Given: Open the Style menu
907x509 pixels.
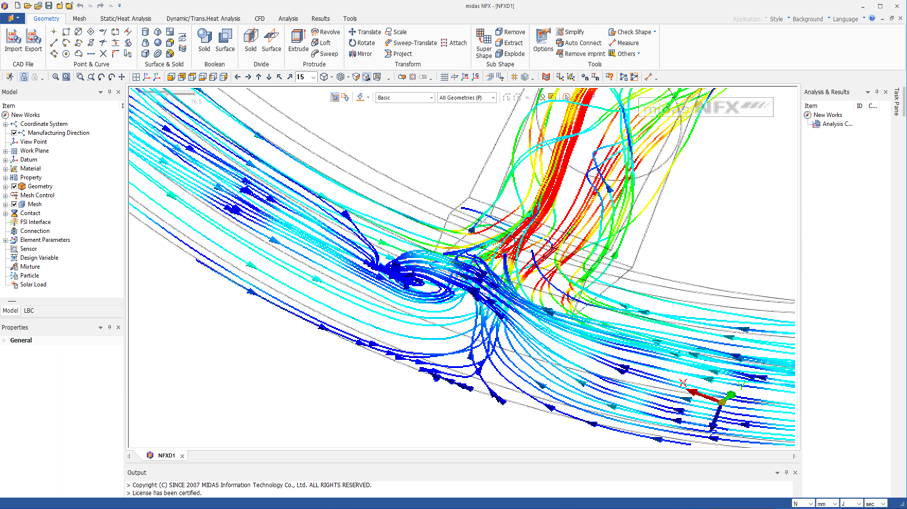Looking at the screenshot, I should (776, 19).
